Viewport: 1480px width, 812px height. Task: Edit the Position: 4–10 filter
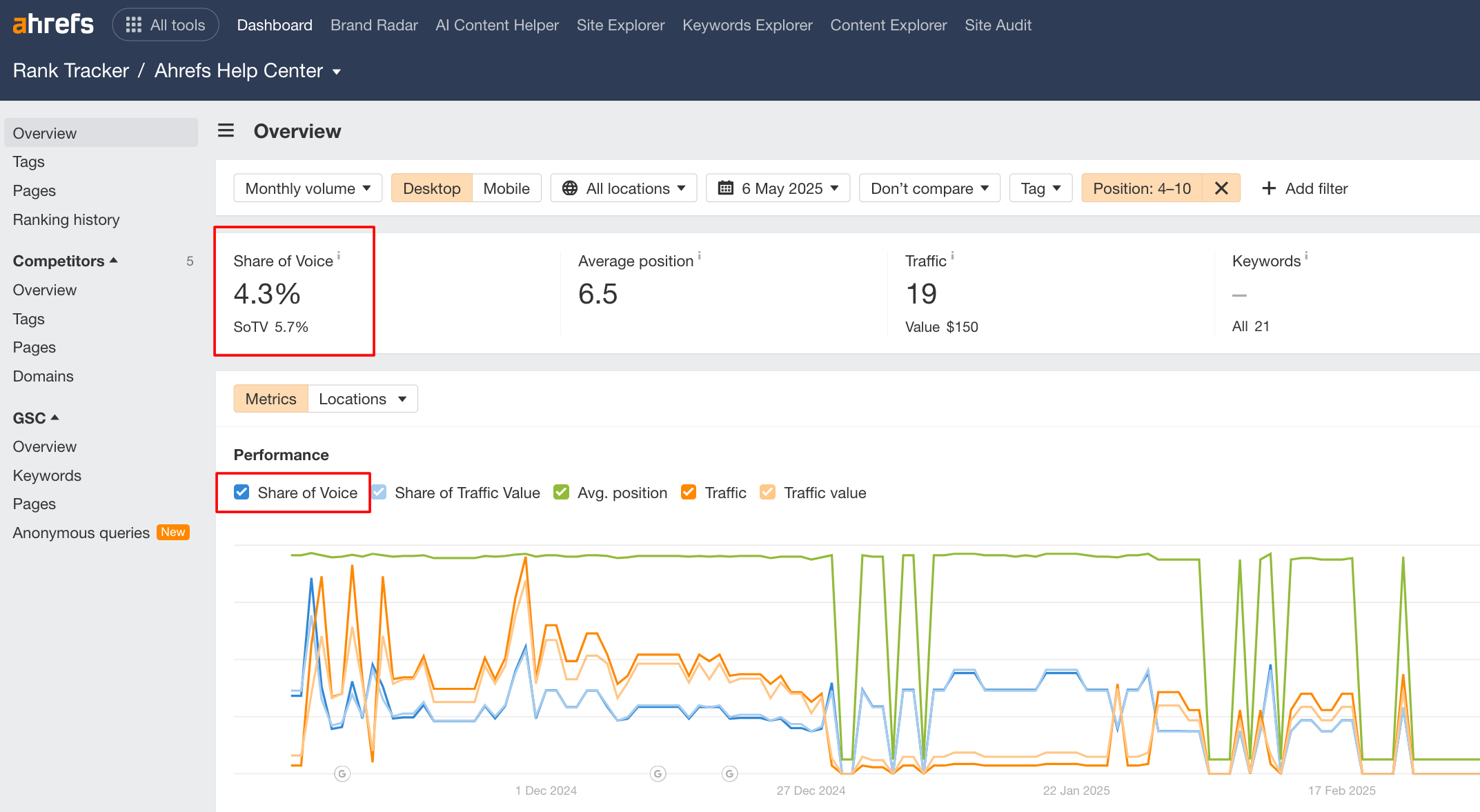[x=1142, y=188]
